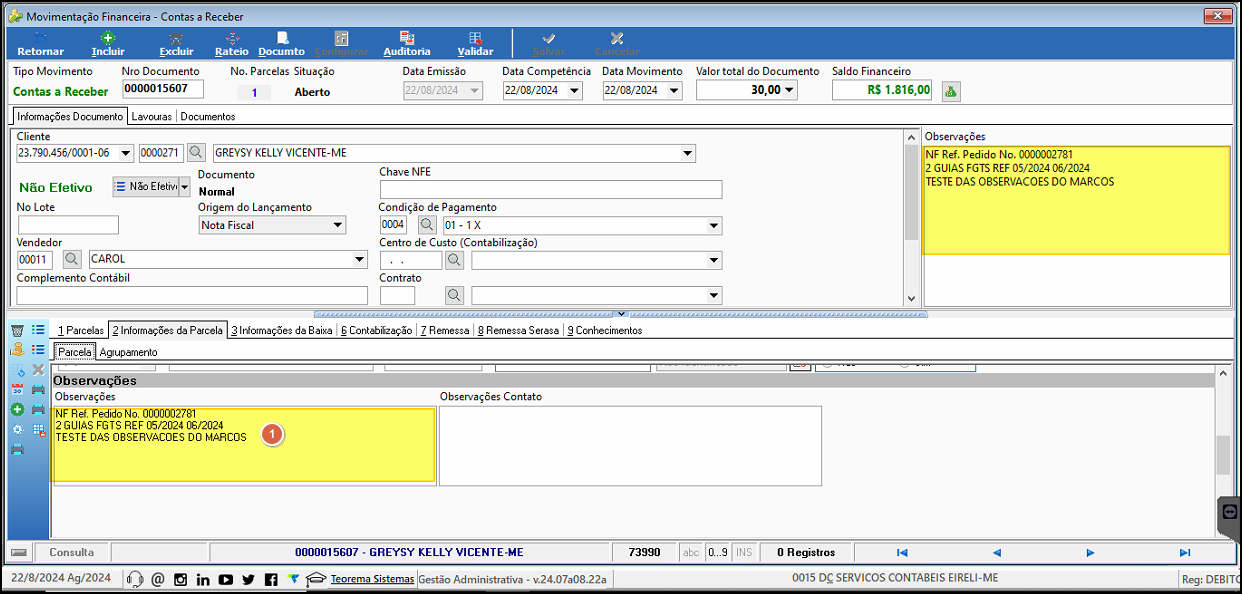Open the 9 Conhecimentos tab

point(605,330)
